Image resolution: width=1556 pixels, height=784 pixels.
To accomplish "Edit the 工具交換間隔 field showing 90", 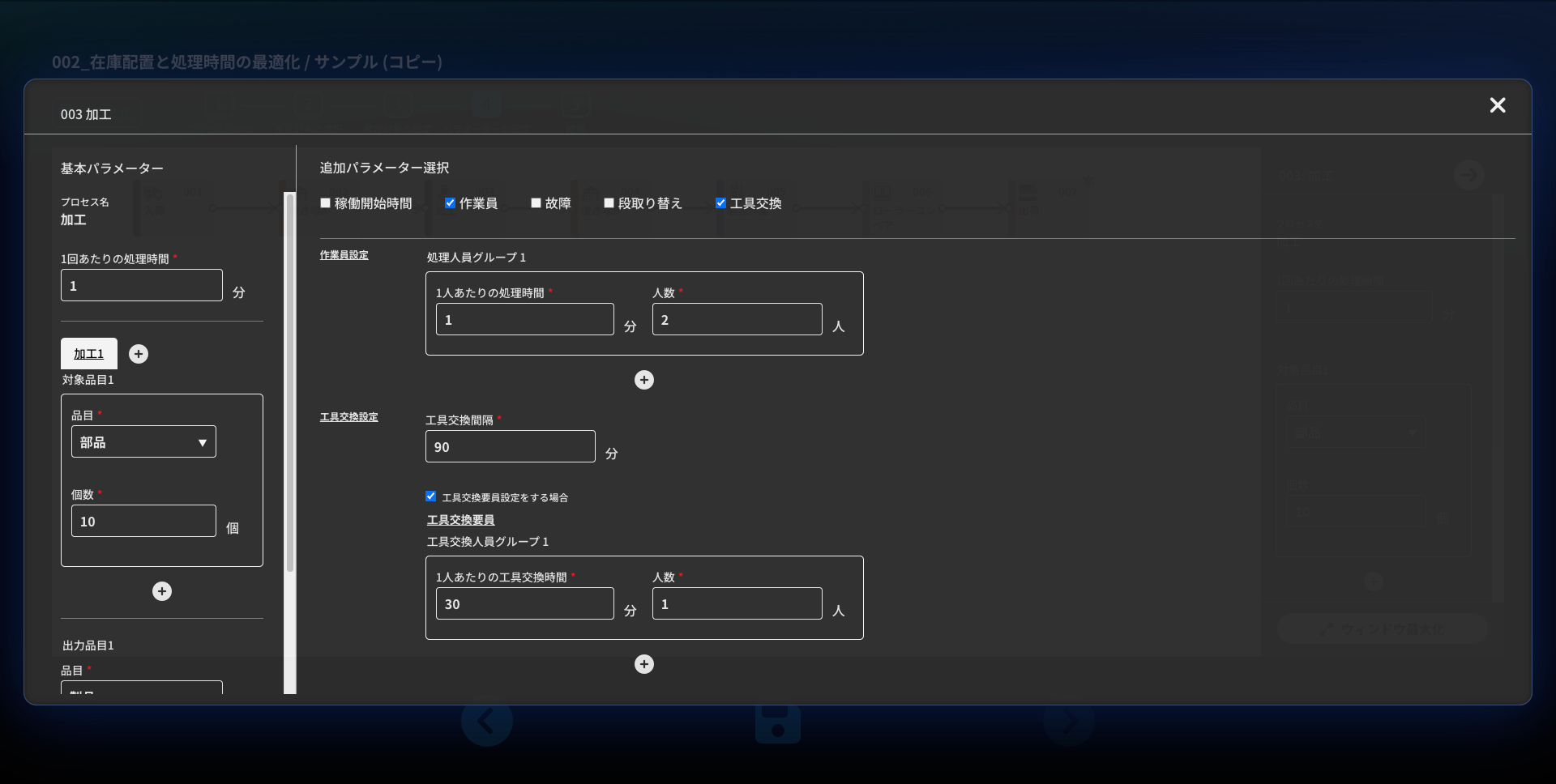I will pos(510,447).
